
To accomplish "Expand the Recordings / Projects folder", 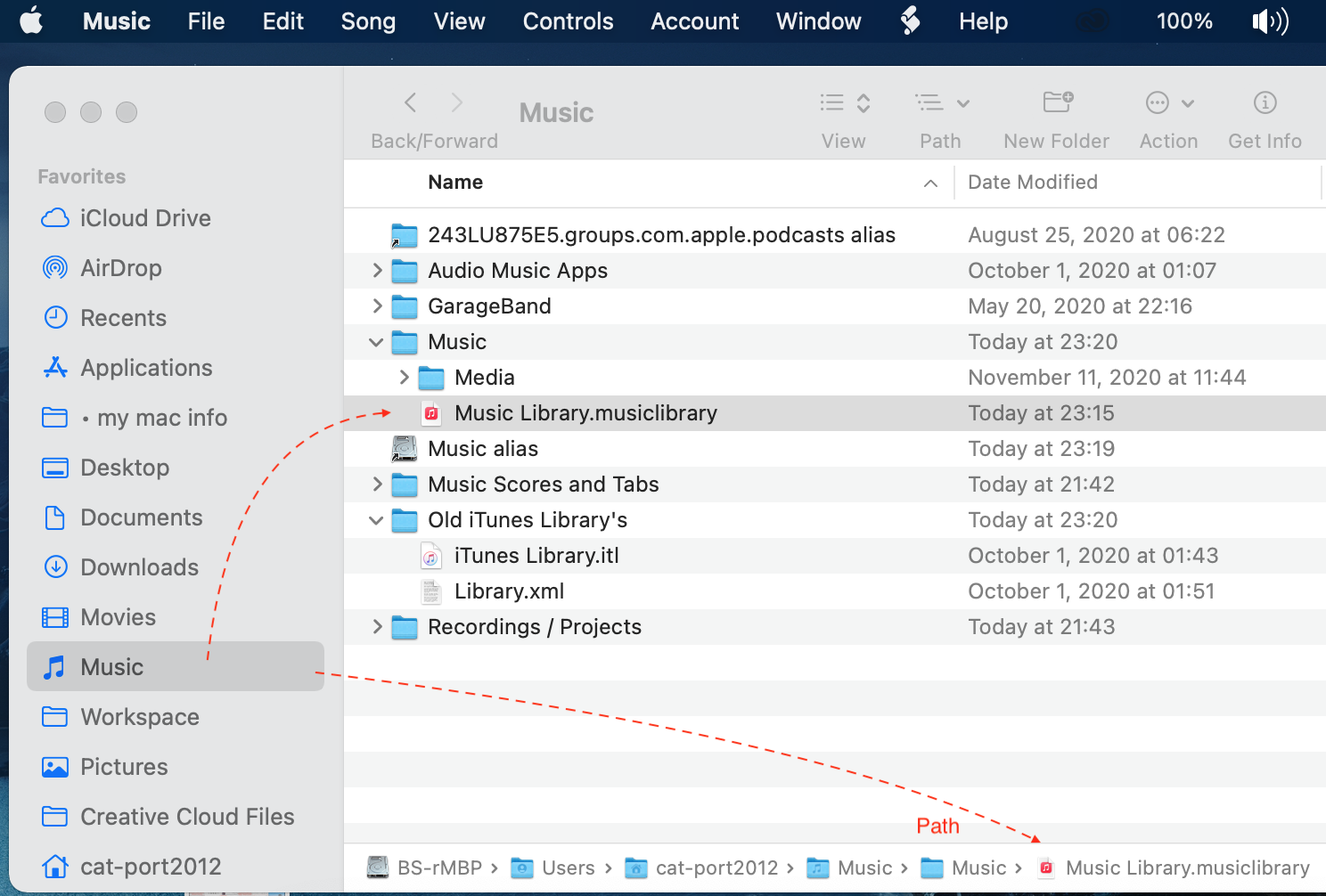I will point(377,627).
